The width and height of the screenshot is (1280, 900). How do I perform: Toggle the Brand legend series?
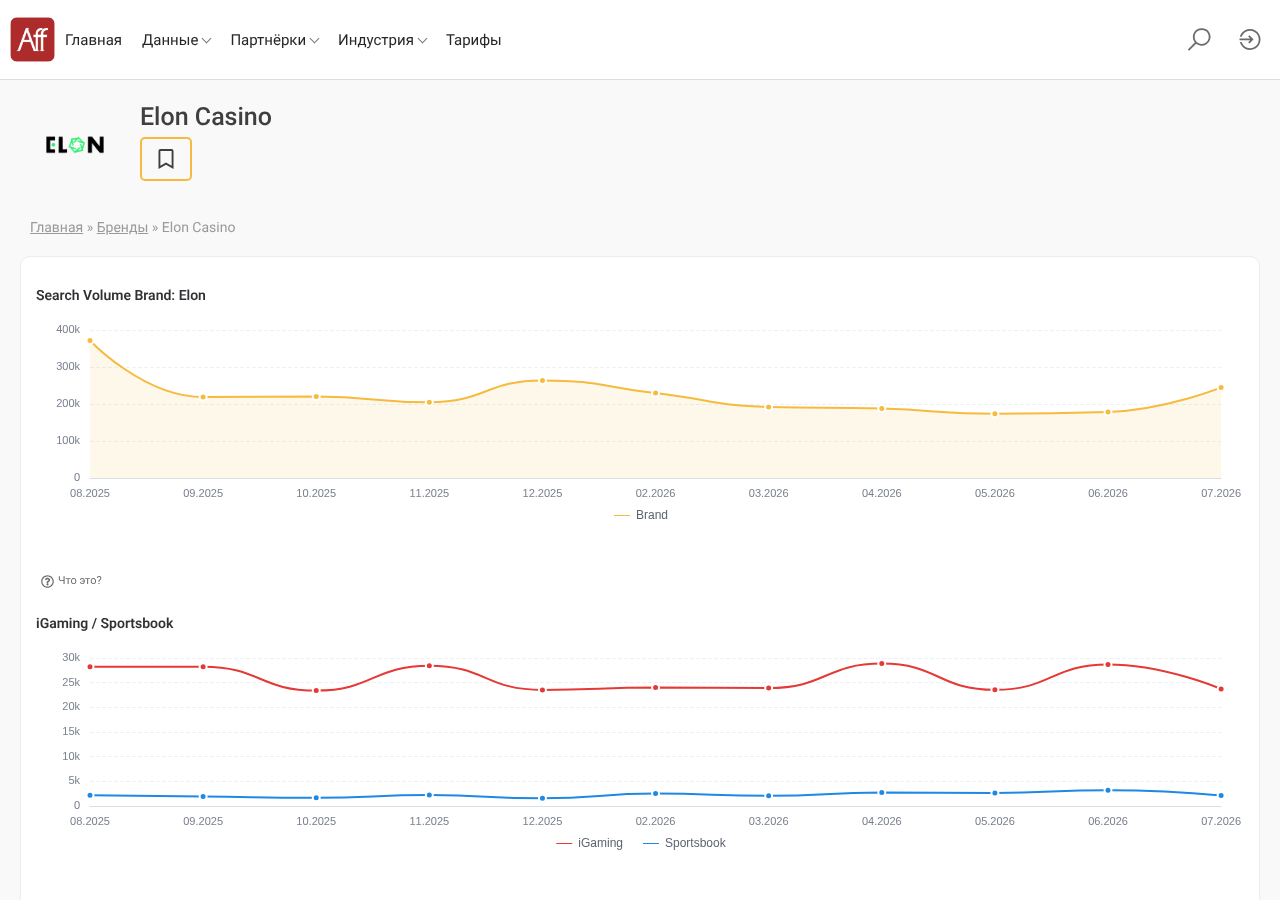pyautogui.click(x=641, y=515)
